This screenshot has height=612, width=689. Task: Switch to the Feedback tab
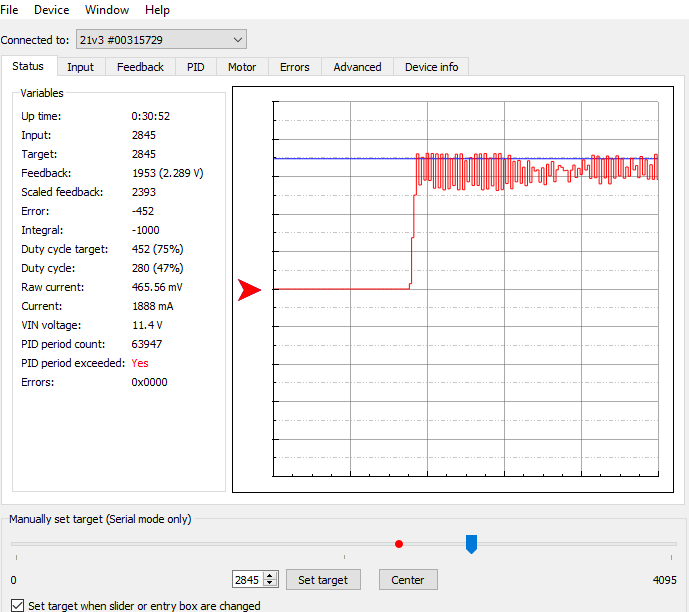tap(140, 67)
